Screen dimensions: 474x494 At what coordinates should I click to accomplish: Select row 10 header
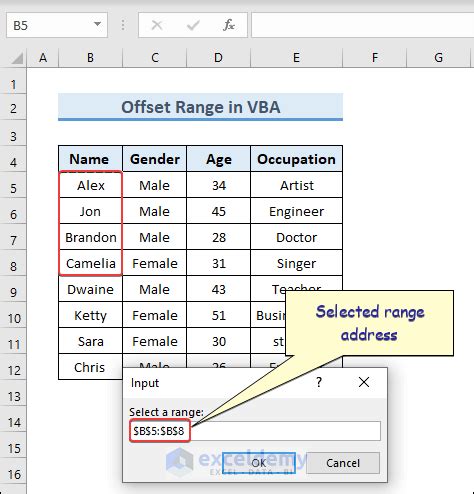(x=13, y=315)
